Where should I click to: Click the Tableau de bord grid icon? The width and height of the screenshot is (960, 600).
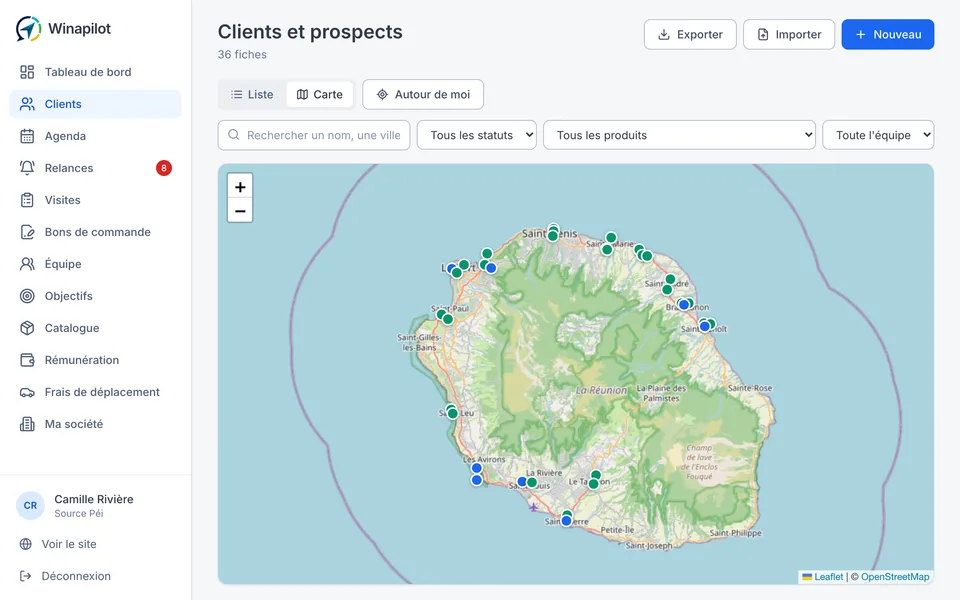[27, 72]
